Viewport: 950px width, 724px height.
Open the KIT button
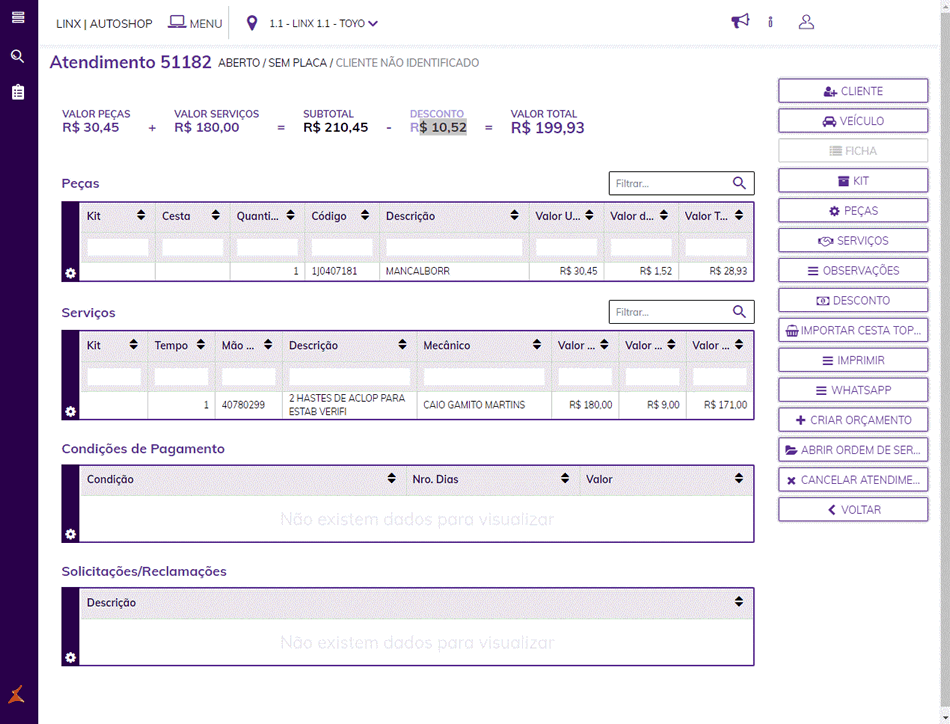(853, 181)
